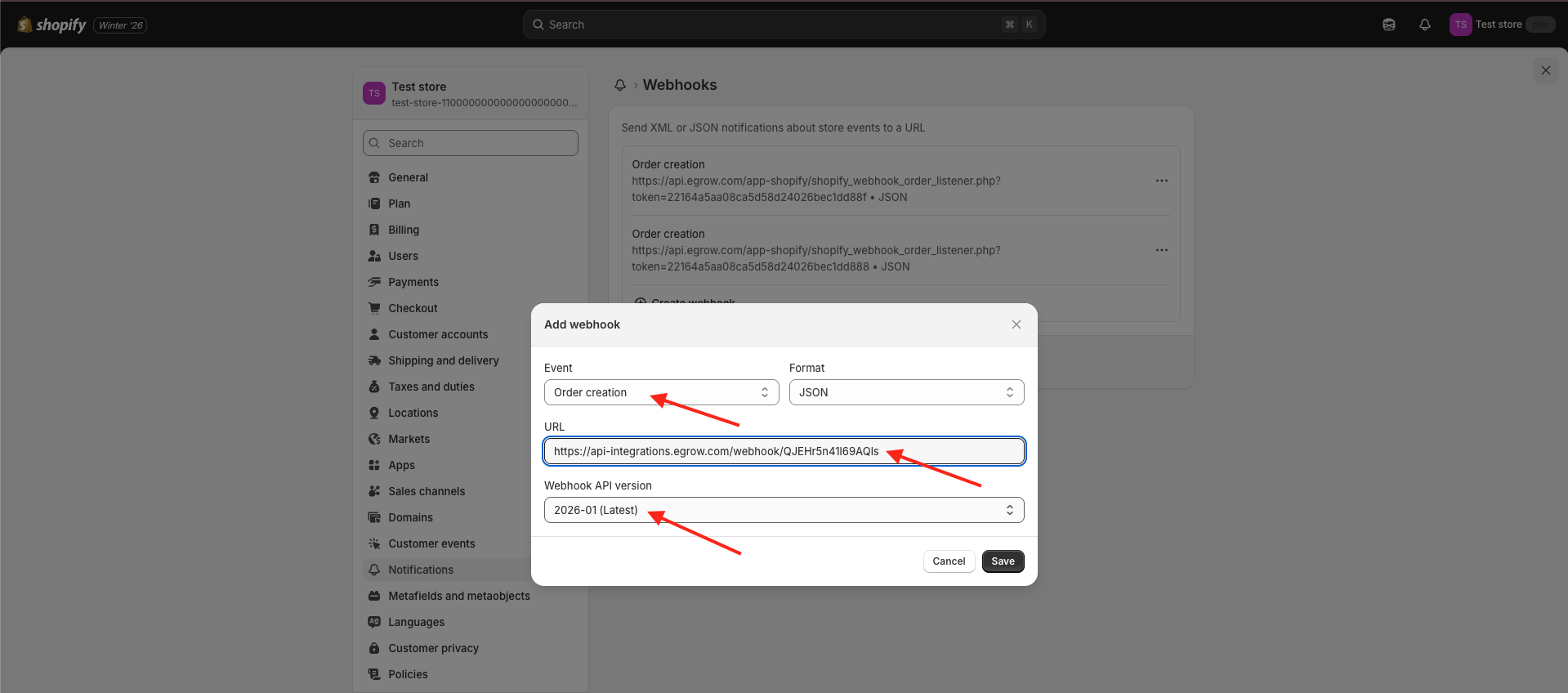This screenshot has height=693, width=1568.
Task: Open the Webhook API version dropdown
Action: (784, 510)
